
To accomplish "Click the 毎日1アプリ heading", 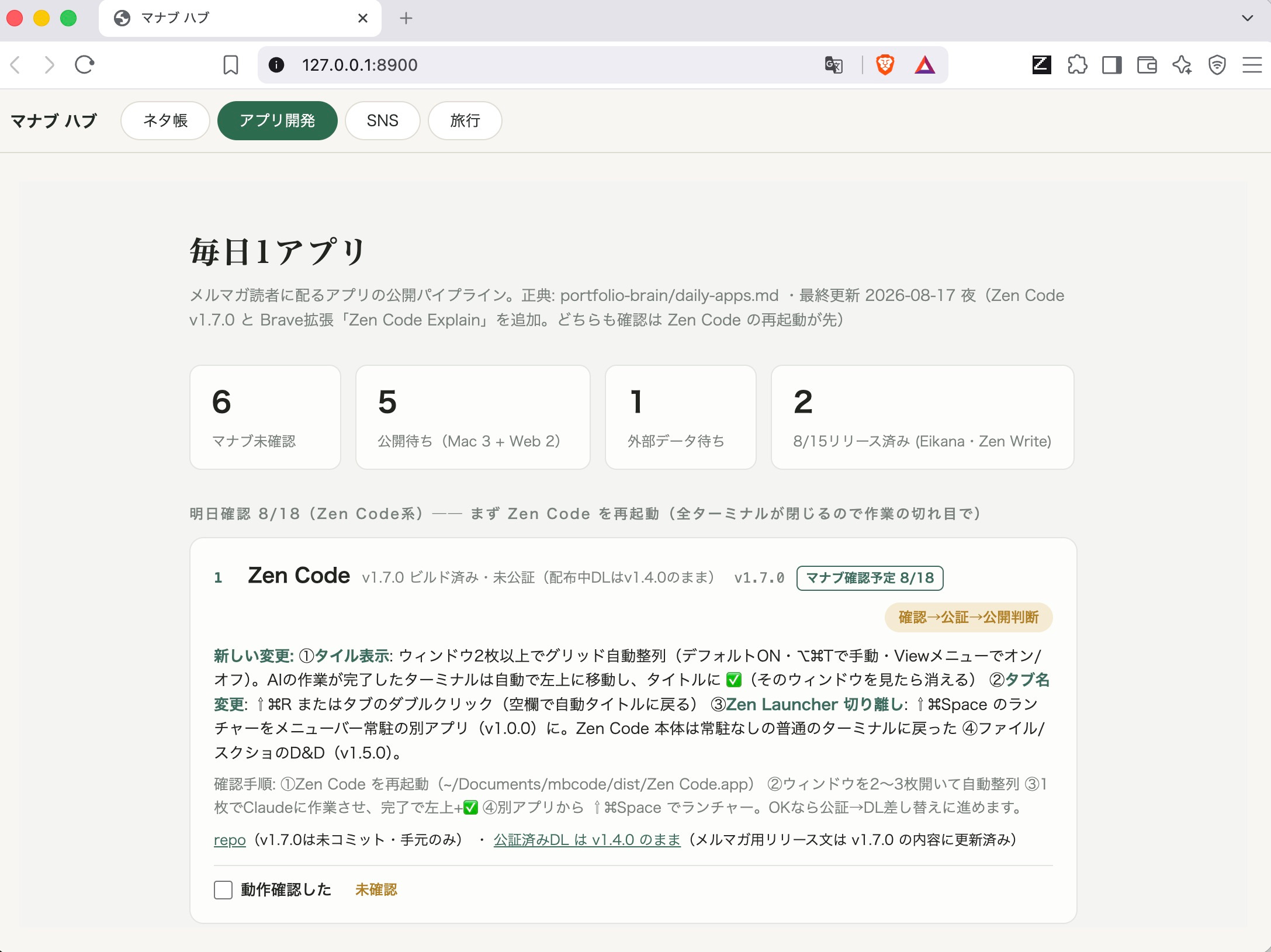I will coord(278,252).
